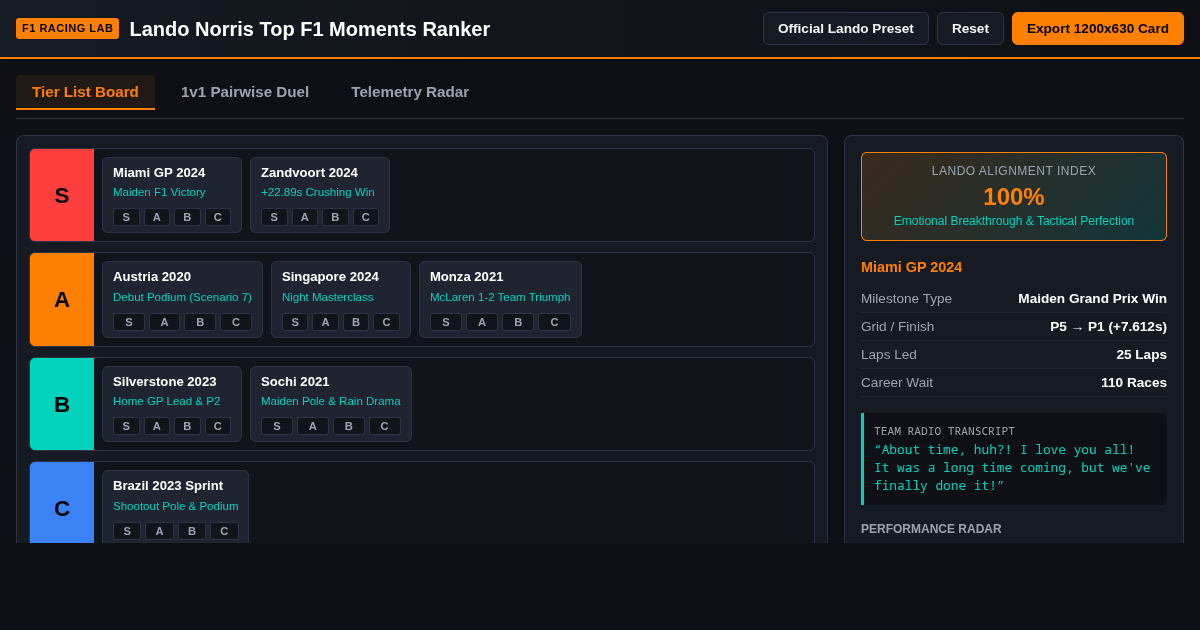The image size is (1200, 630).
Task: Select the Austria 2020 card title
Action: 152,276
